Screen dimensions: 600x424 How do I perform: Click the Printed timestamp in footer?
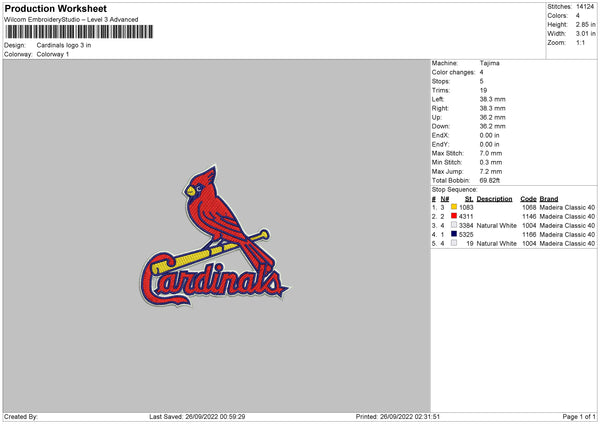click(398, 417)
